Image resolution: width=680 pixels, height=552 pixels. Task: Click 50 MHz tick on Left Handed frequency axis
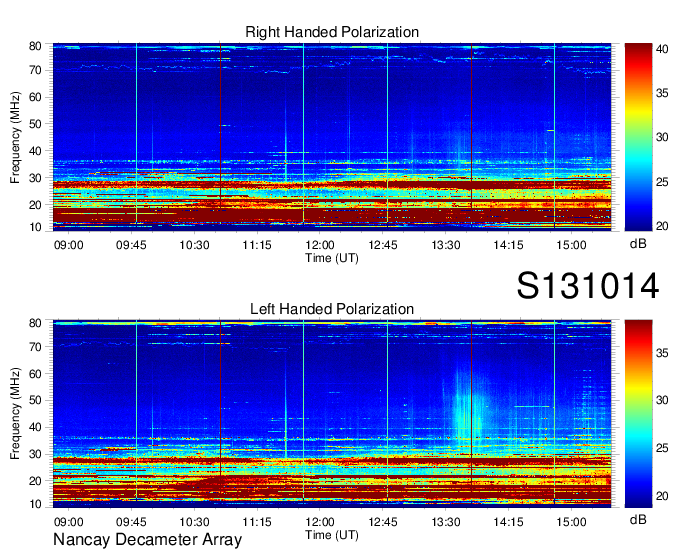tap(35, 400)
